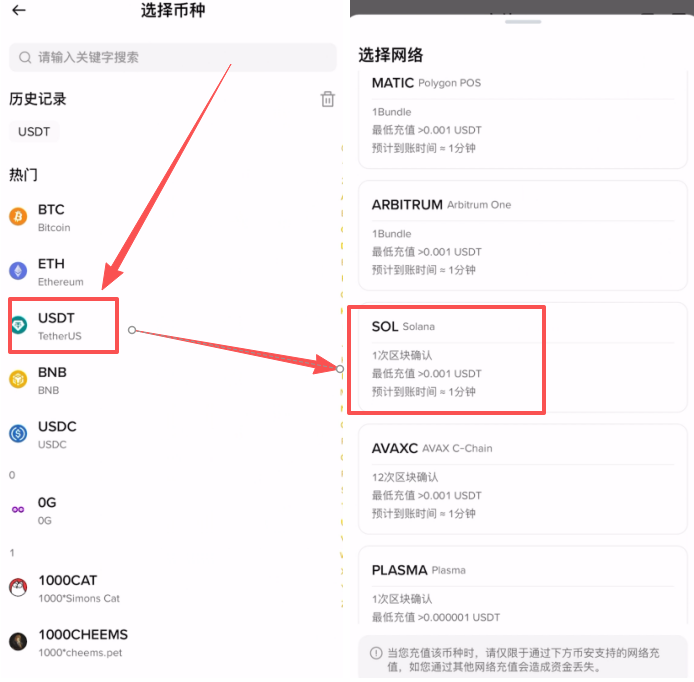Tap the 0G infinity icon
Image resolution: width=694 pixels, height=682 pixels.
pos(18,509)
